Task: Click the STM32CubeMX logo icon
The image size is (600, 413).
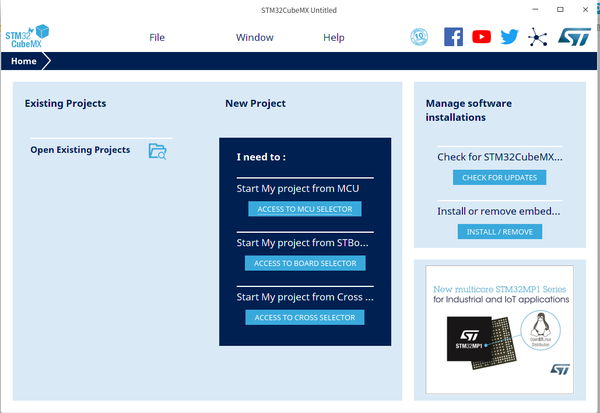Action: pos(27,36)
